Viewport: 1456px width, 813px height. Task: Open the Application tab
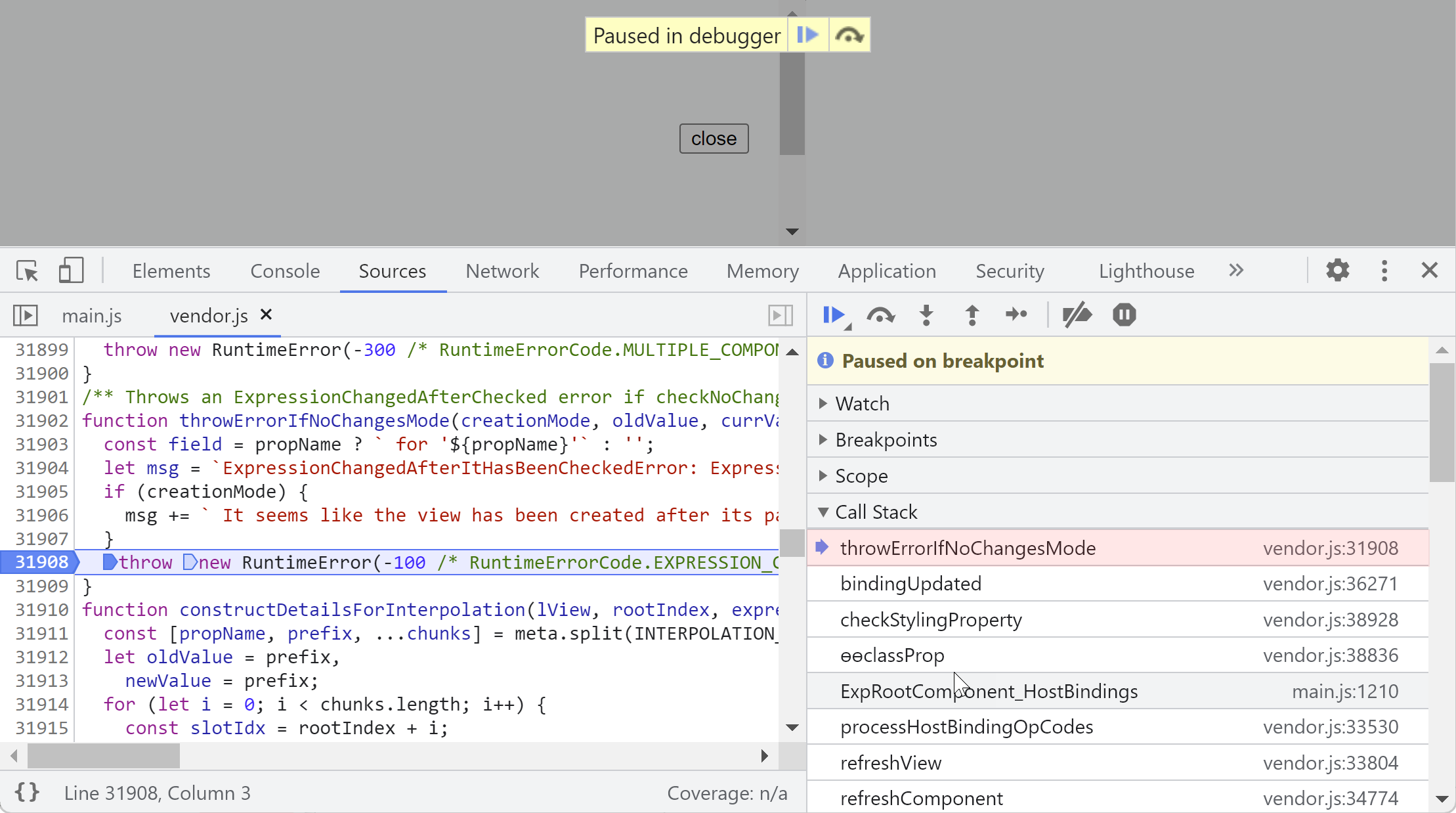click(887, 271)
